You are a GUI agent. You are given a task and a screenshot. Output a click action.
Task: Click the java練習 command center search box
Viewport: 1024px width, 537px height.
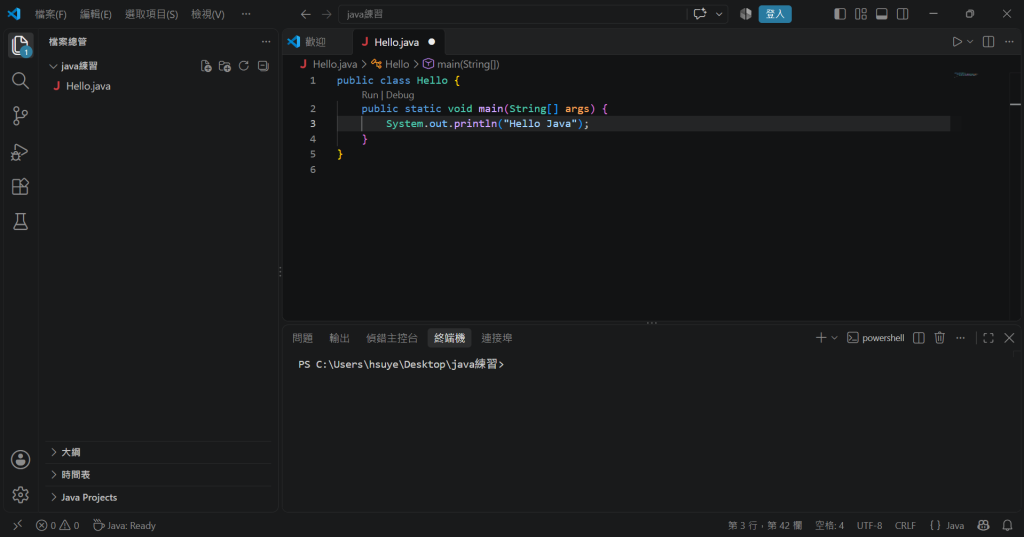[x=513, y=14]
